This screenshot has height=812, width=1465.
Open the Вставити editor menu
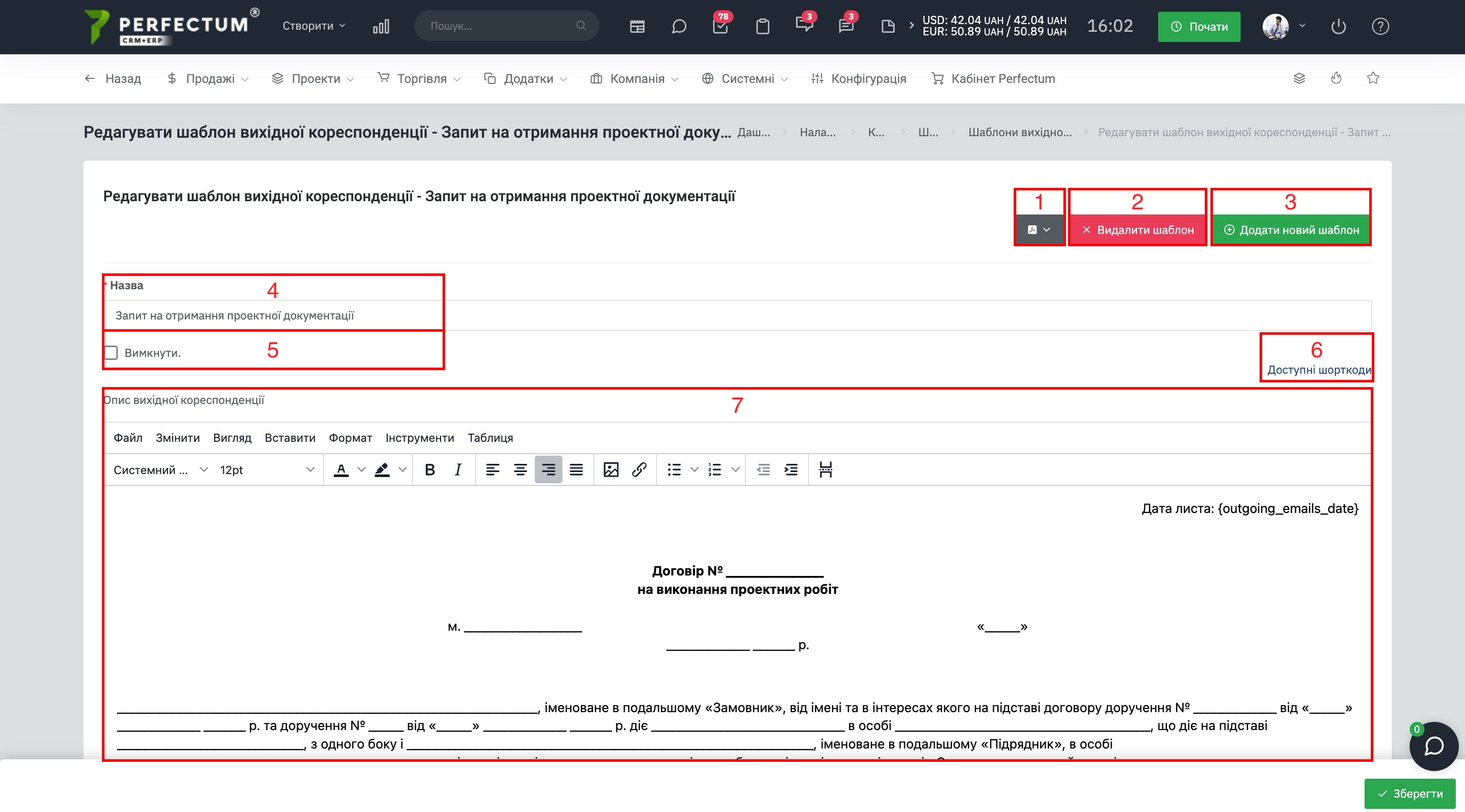(290, 438)
